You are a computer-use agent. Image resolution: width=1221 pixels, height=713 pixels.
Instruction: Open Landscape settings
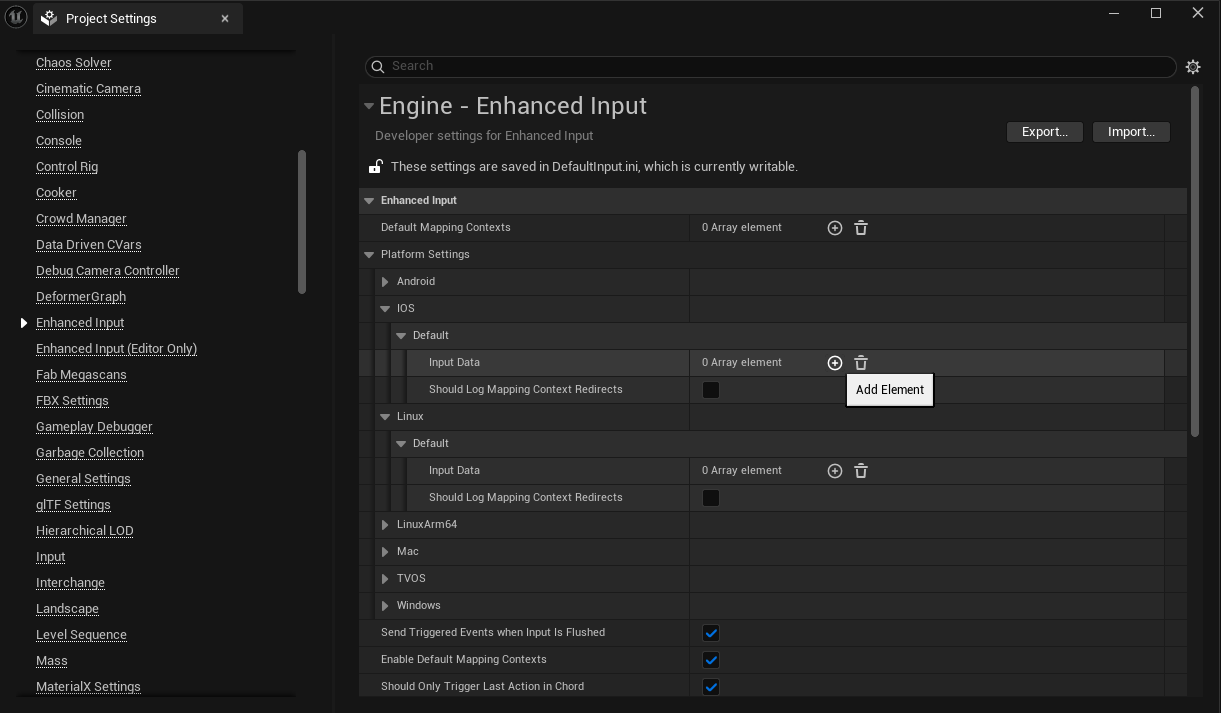(x=67, y=608)
